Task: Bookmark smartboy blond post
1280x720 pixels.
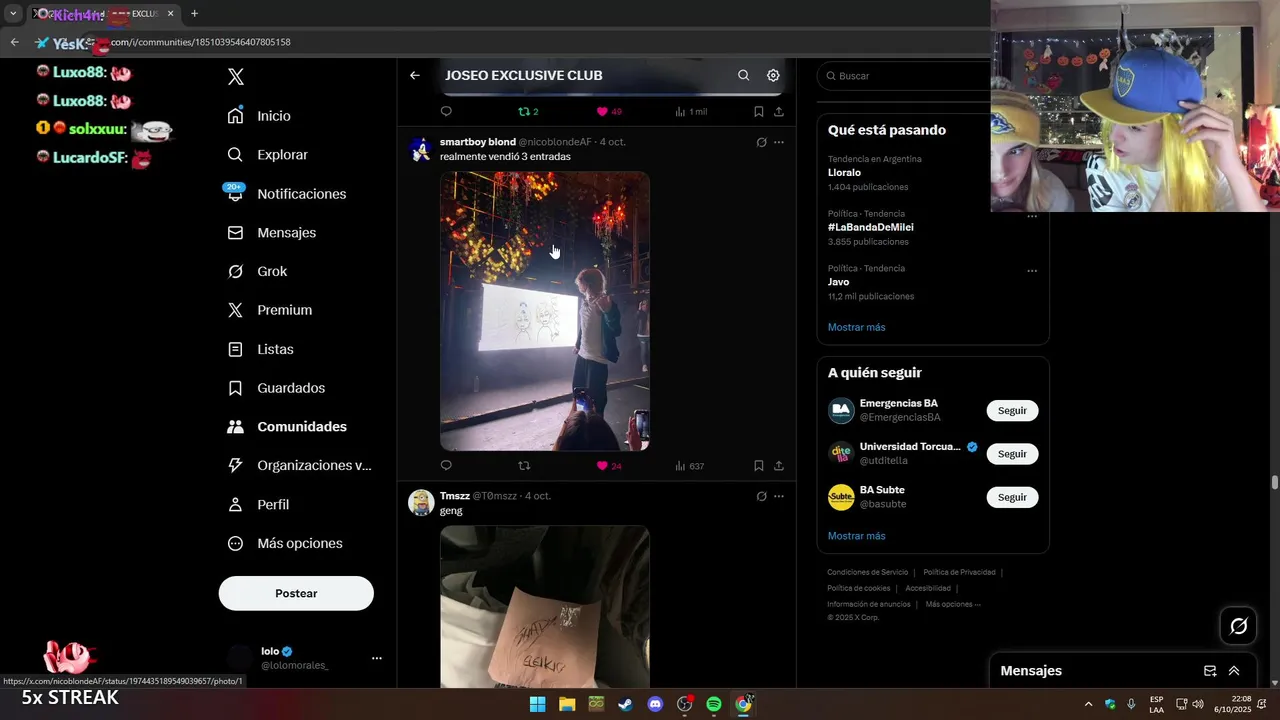Action: 759,466
